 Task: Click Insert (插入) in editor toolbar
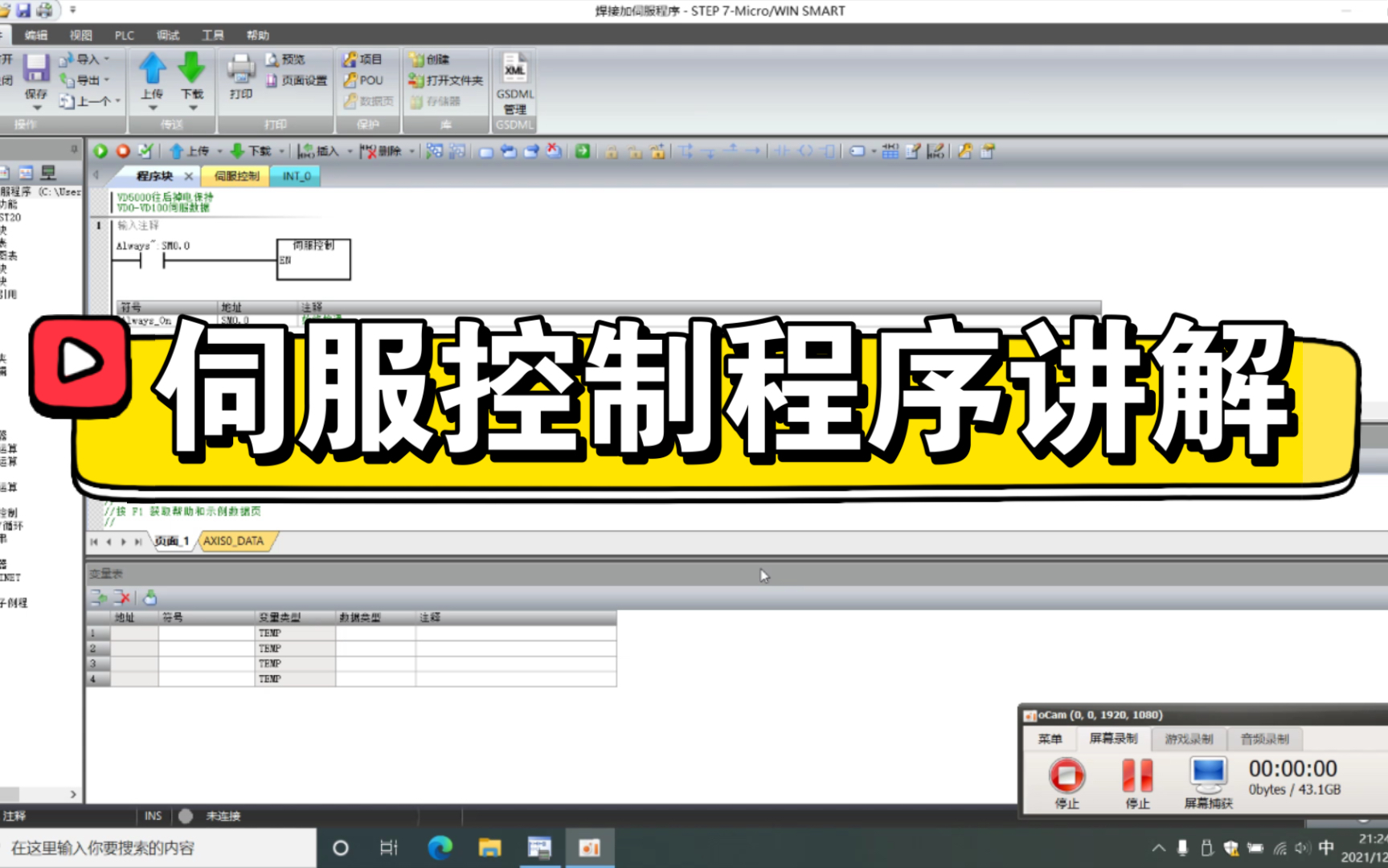point(318,151)
